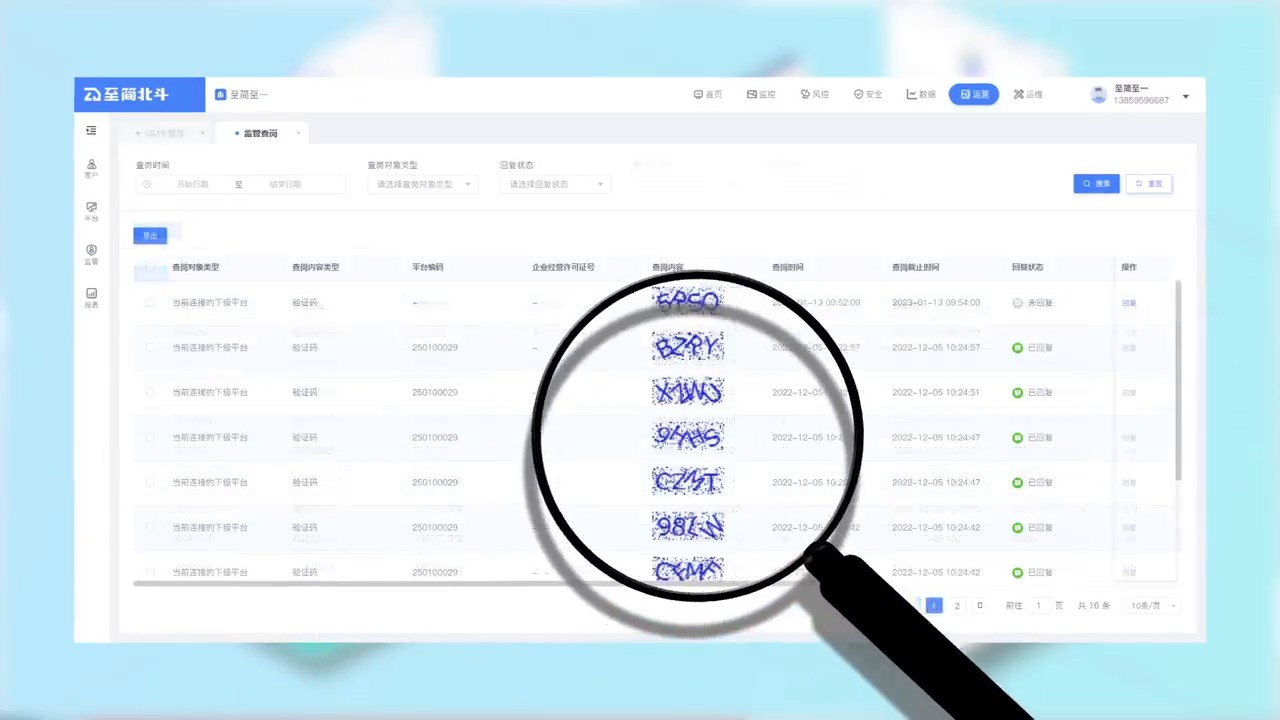Screen dimensions: 1280x720
Task: Open 监管 in the left sidebar
Action: coord(91,254)
